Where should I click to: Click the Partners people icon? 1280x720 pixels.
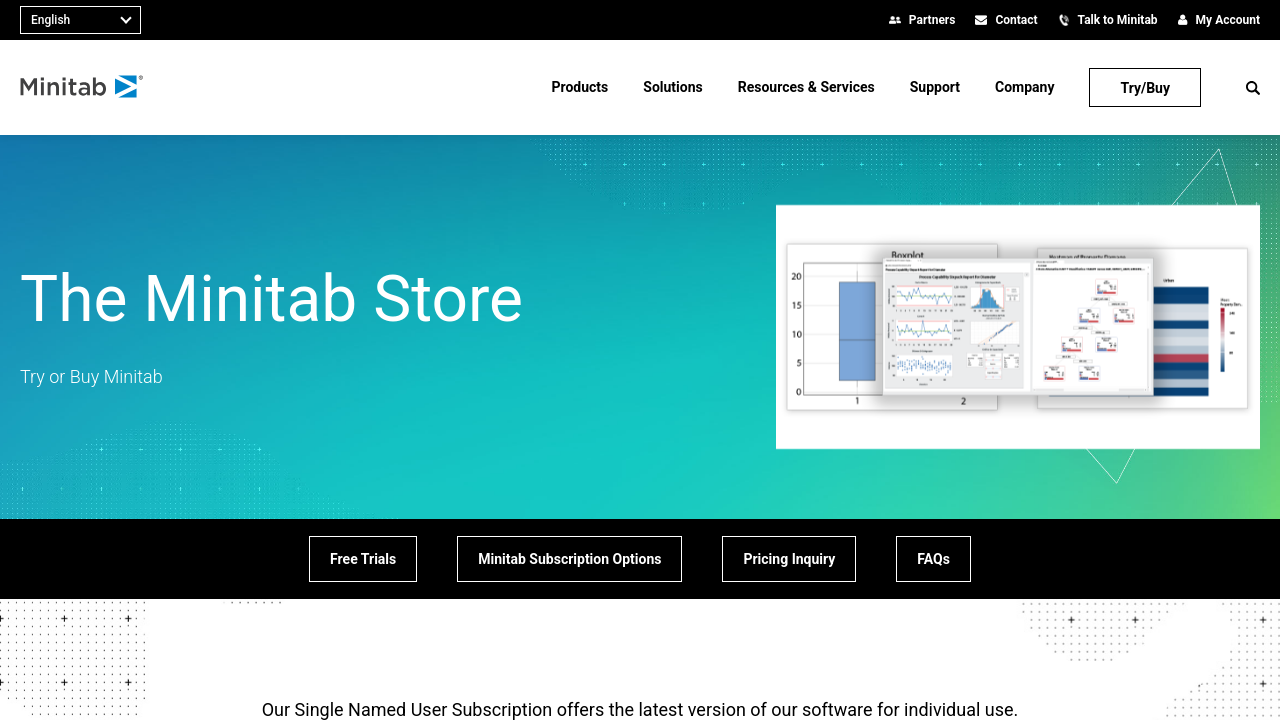coord(895,20)
